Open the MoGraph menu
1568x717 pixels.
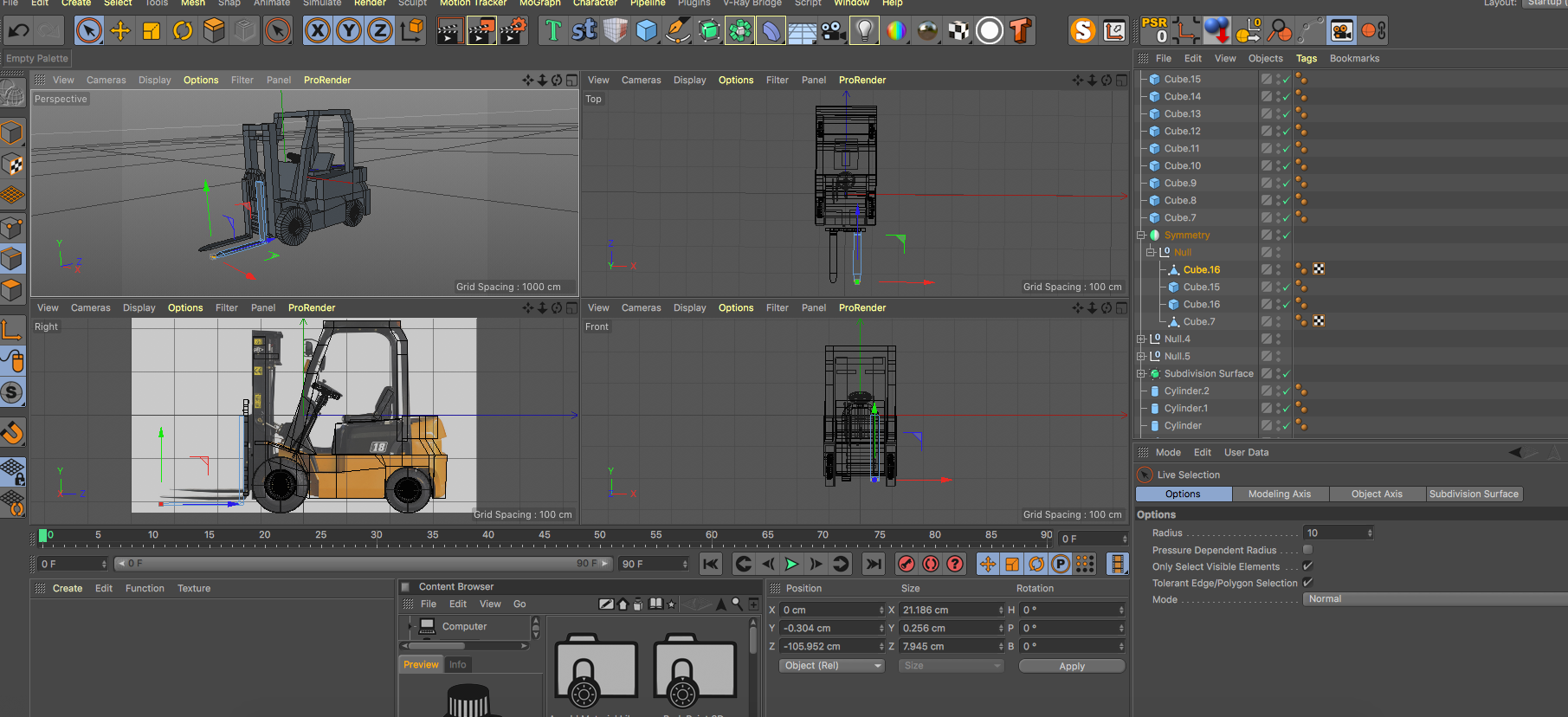click(539, 3)
